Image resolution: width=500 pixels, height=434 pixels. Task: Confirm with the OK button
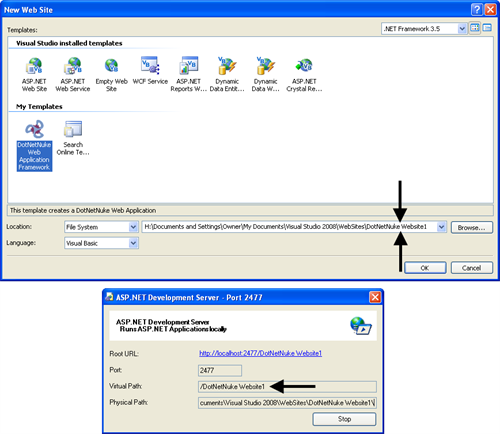[x=425, y=268]
